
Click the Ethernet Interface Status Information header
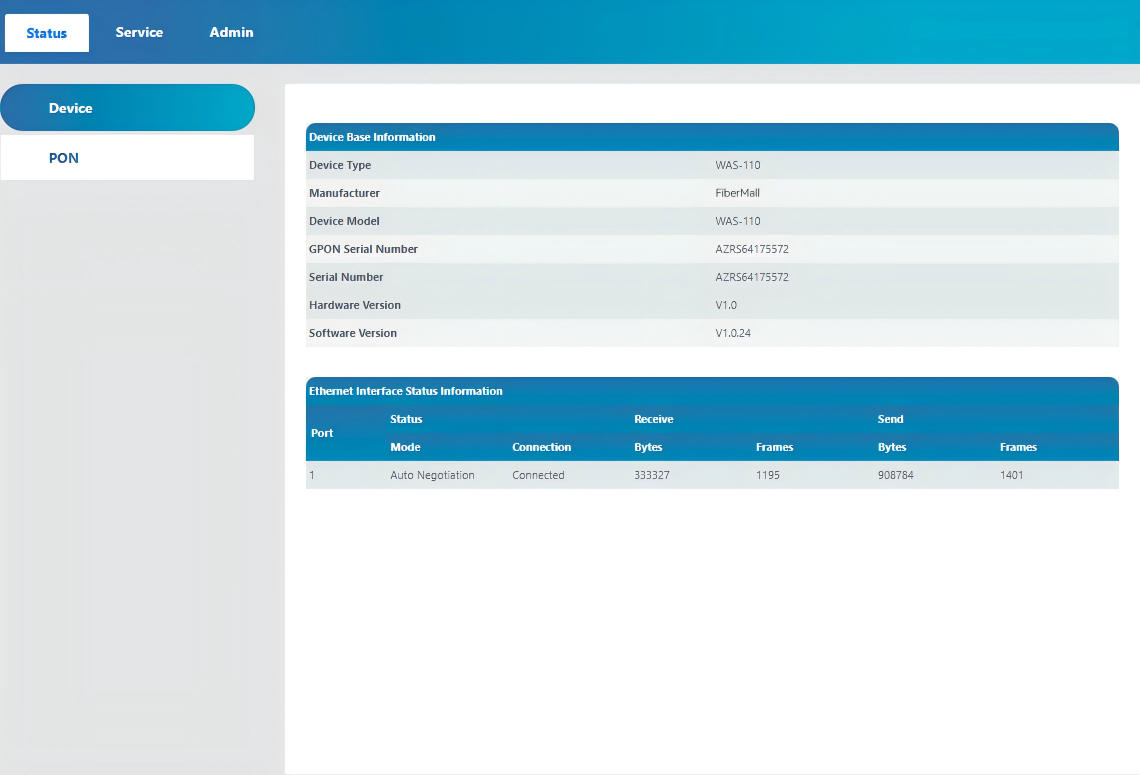(405, 391)
